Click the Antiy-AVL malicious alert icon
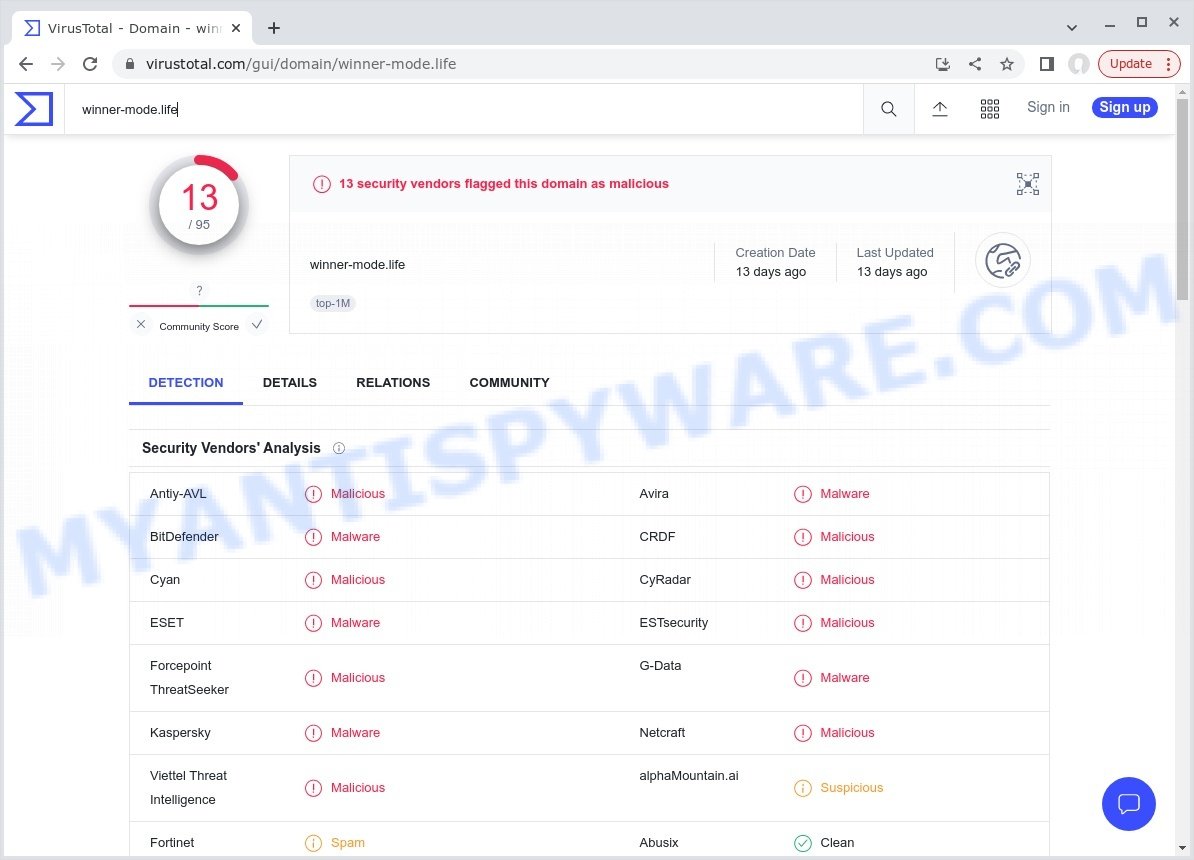The image size is (1194, 860). click(x=313, y=494)
